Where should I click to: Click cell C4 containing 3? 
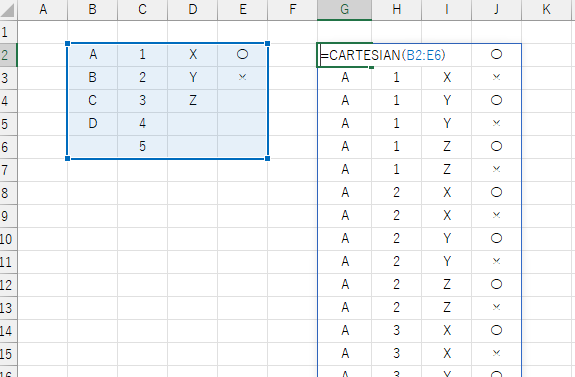click(x=143, y=101)
